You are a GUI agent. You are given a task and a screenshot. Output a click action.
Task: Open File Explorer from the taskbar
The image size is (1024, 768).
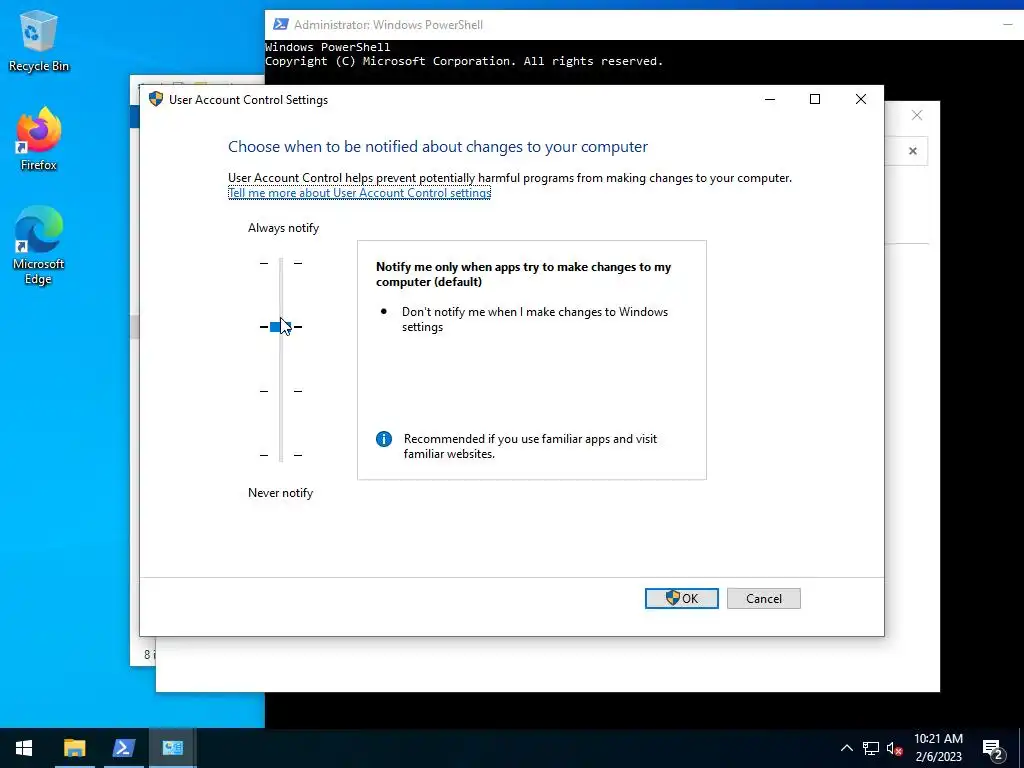pos(74,748)
